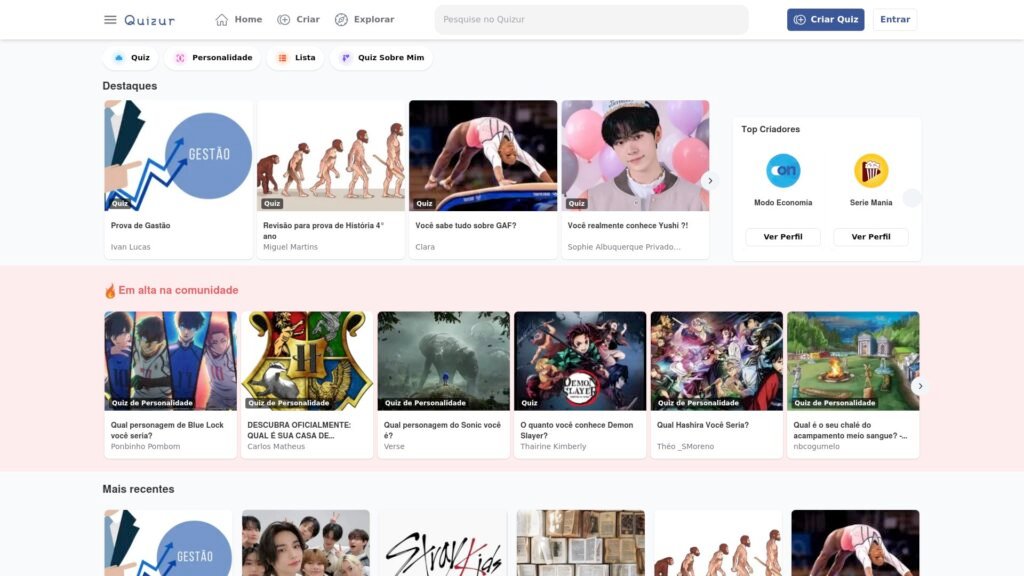Select the Quiz Sobre Mim chip
The width and height of the screenshot is (1024, 576).
pos(382,58)
